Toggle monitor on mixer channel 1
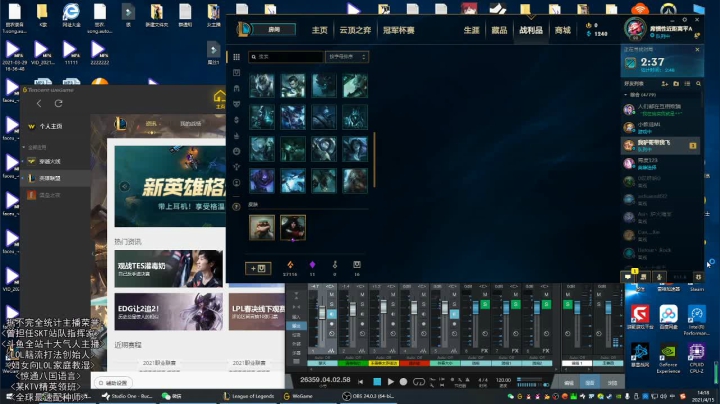The height and width of the screenshot is (404, 720). (x=332, y=314)
